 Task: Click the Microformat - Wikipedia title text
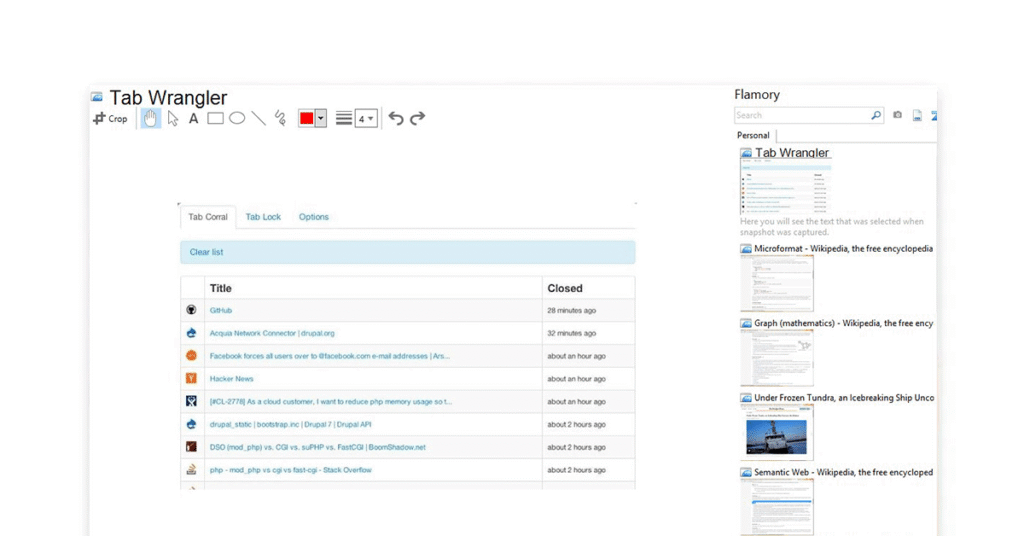pos(843,249)
